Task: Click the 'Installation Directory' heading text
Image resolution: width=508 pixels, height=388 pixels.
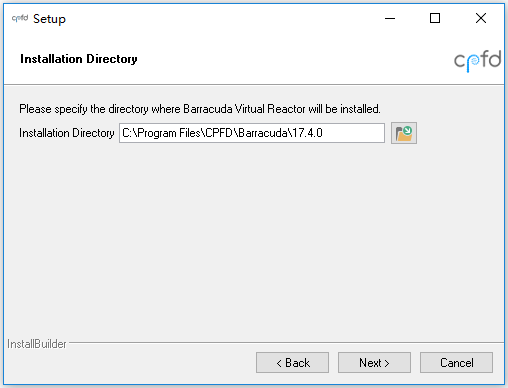Action: click(x=79, y=59)
